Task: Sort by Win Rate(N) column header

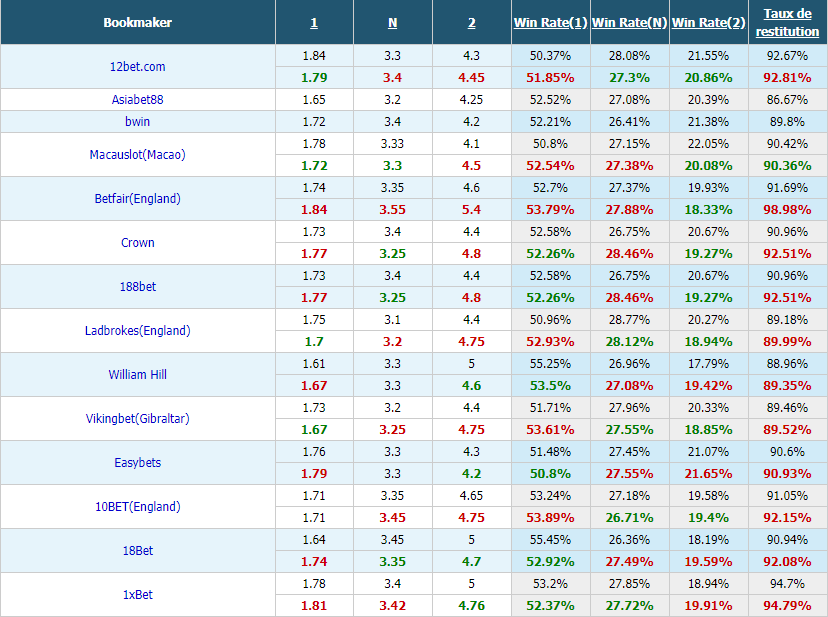Action: [629, 23]
